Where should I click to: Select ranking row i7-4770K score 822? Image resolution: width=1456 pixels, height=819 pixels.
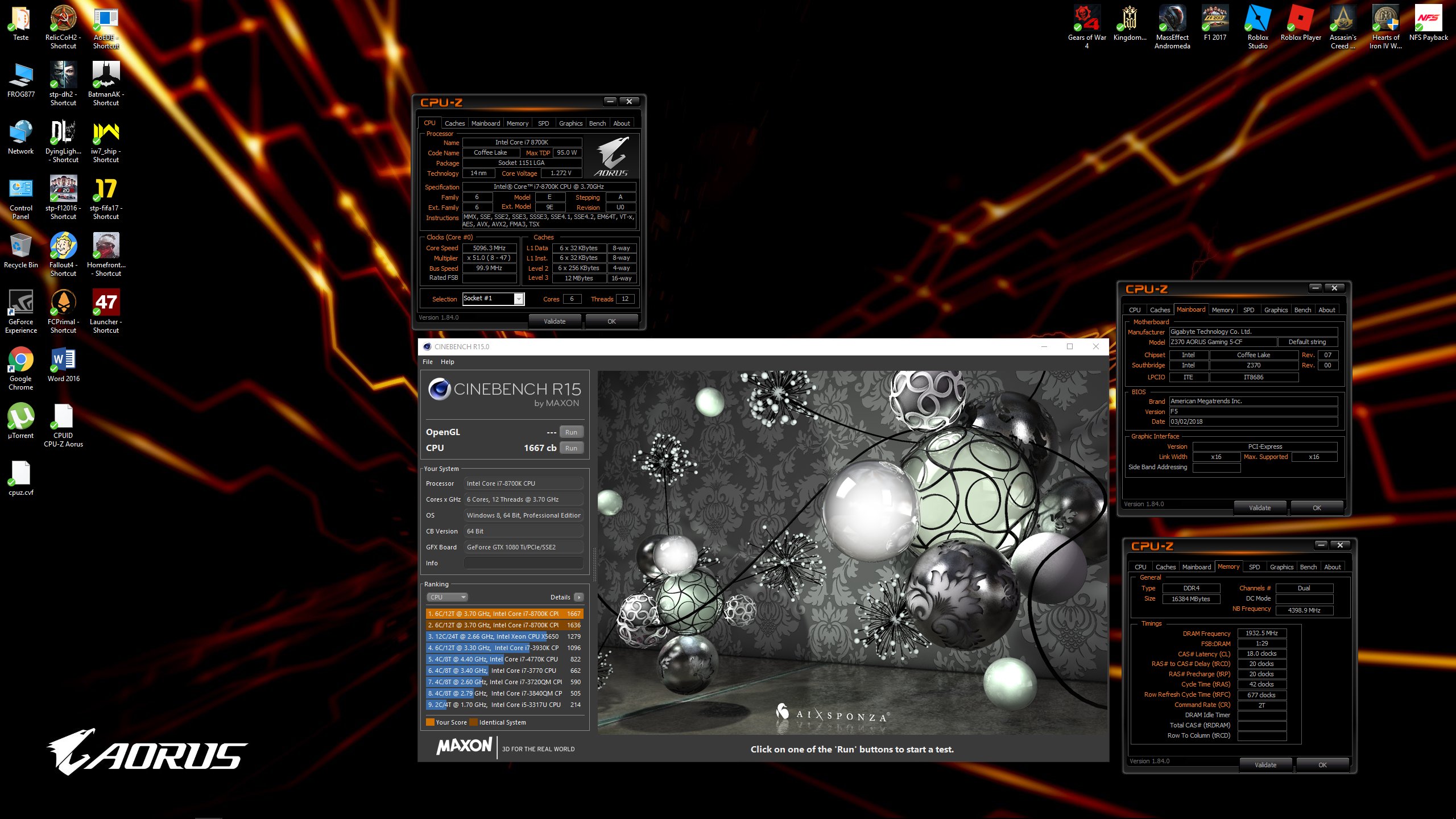[504, 659]
